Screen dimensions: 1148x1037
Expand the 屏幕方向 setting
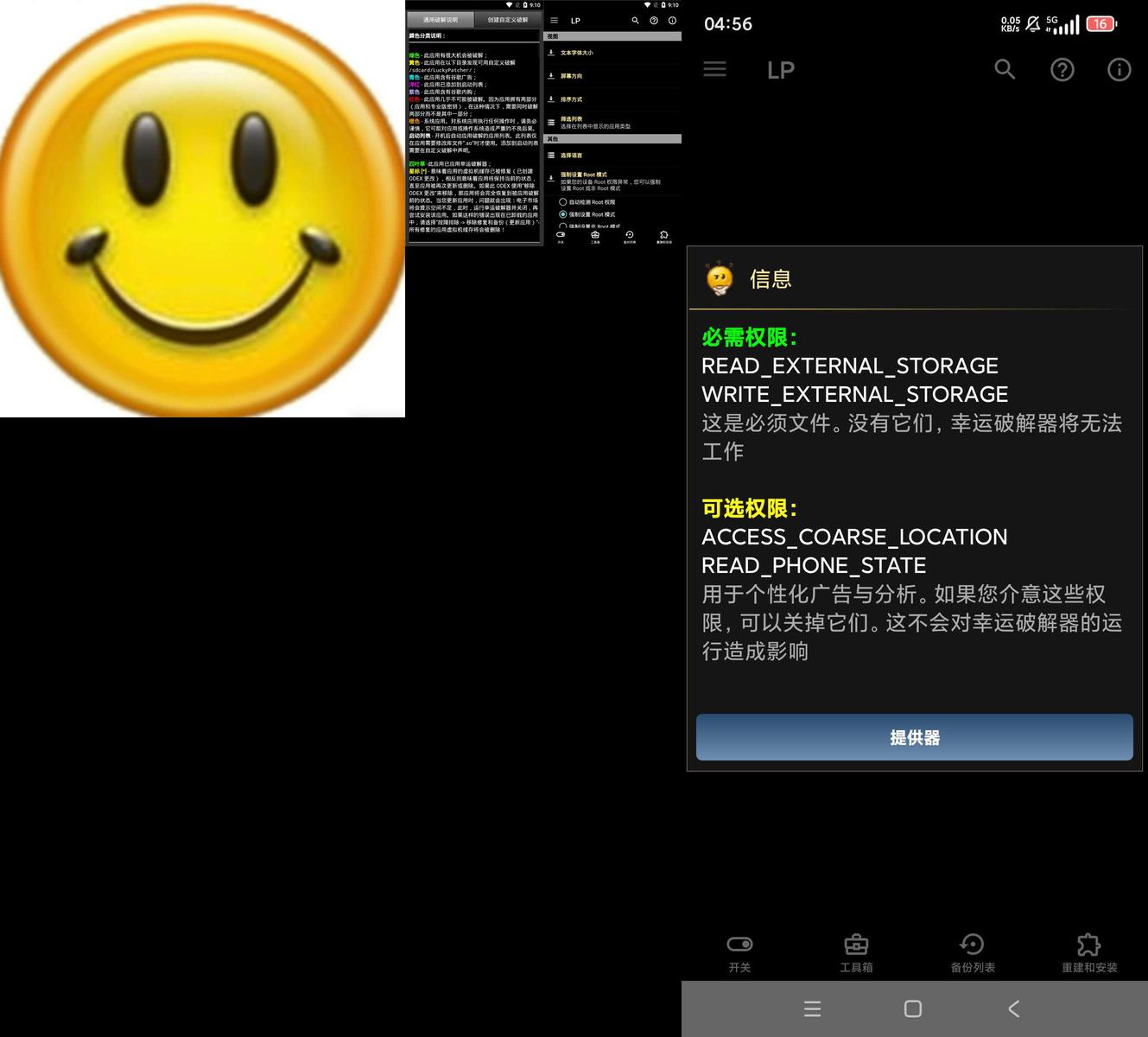click(571, 76)
